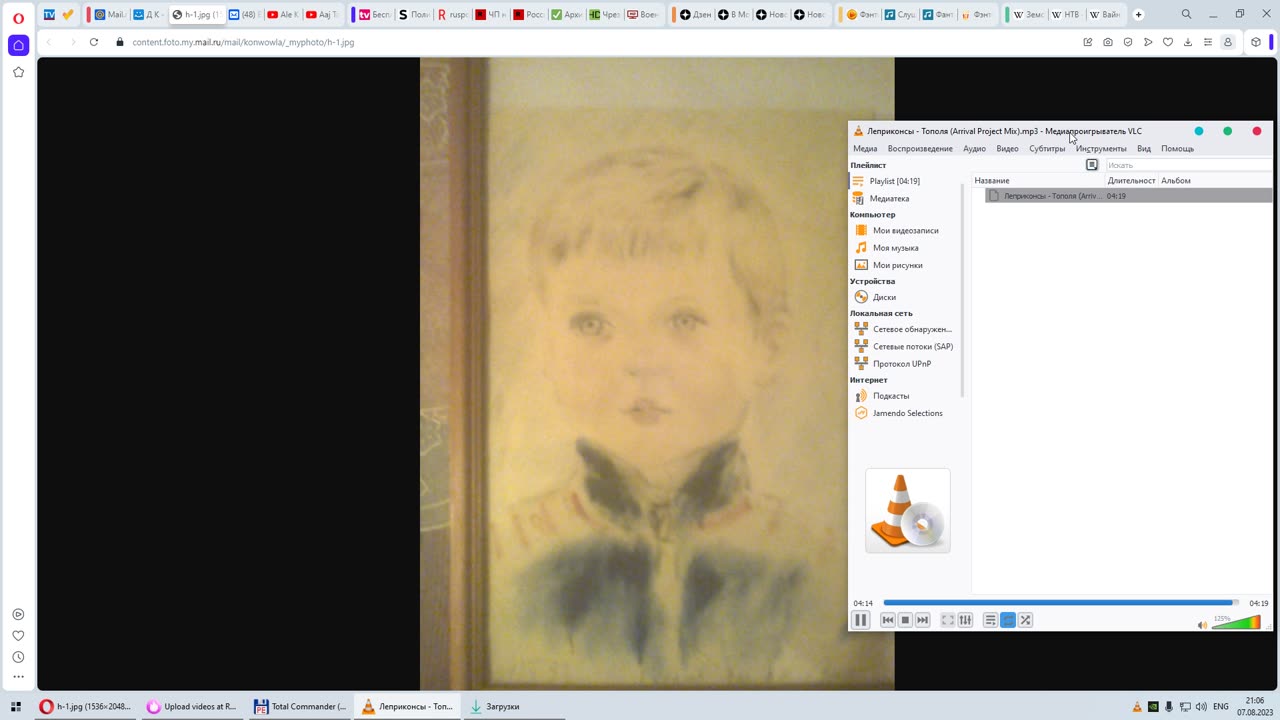
Task: Toggle shuffle (random) playback in VLC
Action: pyautogui.click(x=1025, y=620)
